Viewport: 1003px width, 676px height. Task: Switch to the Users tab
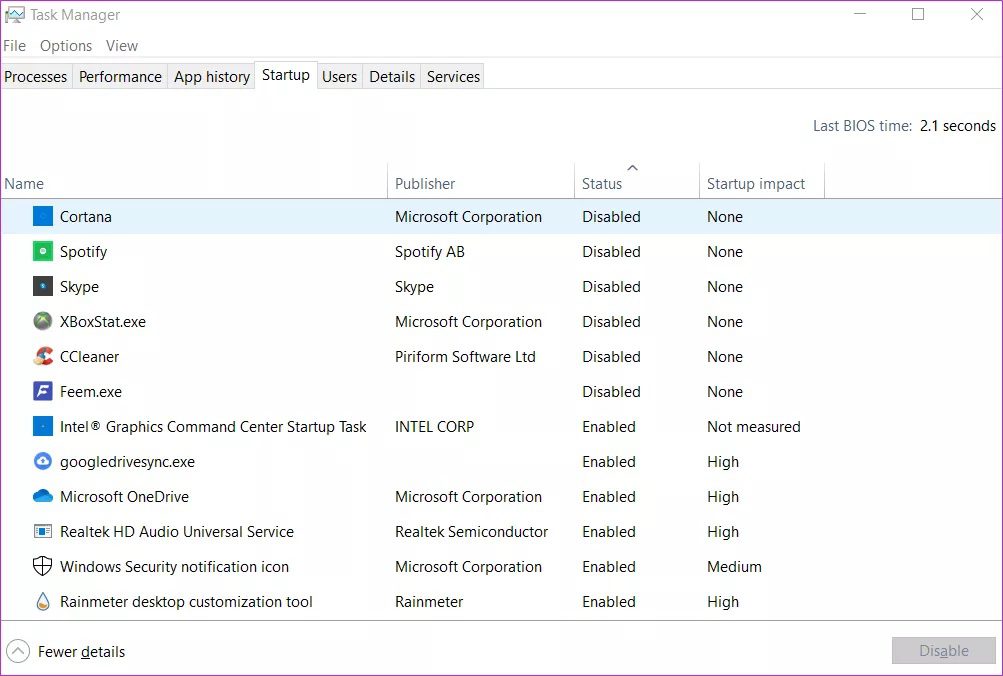pyautogui.click(x=339, y=77)
